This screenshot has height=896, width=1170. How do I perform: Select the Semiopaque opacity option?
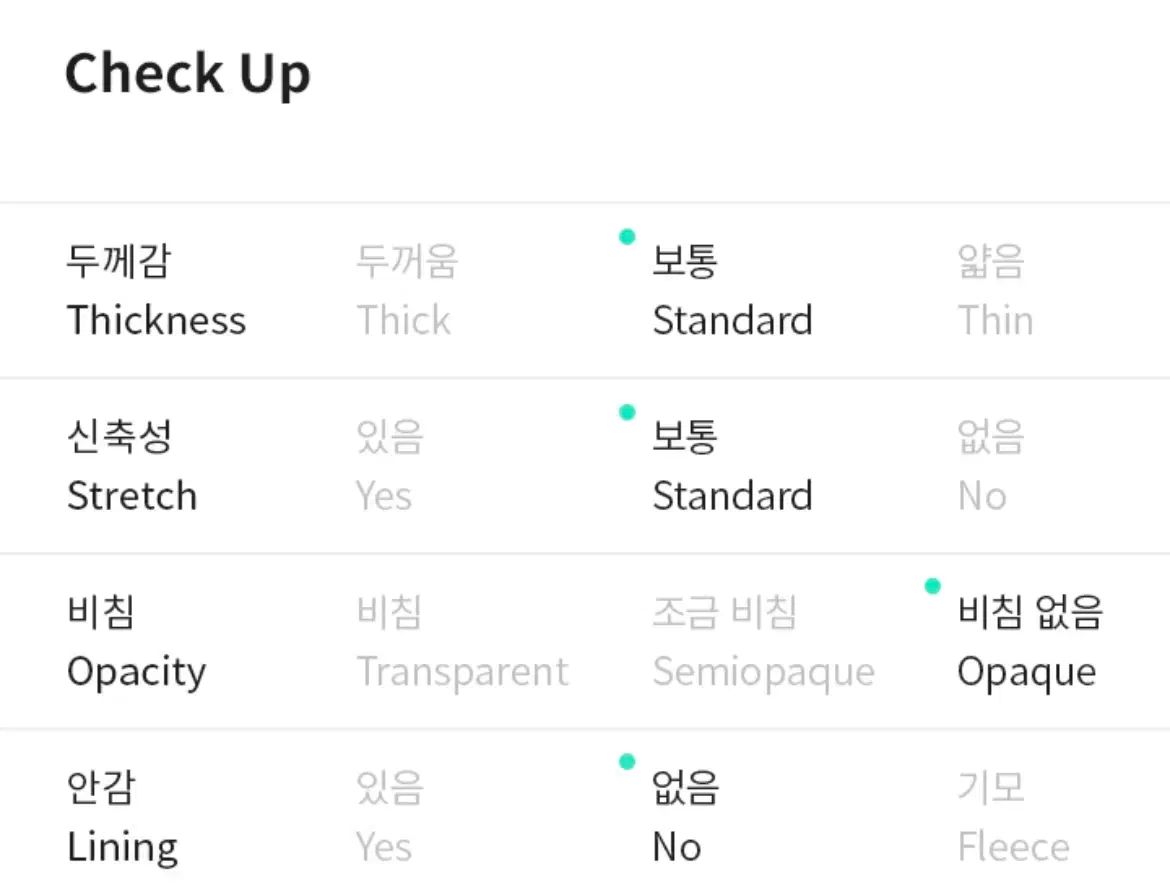tap(763, 642)
